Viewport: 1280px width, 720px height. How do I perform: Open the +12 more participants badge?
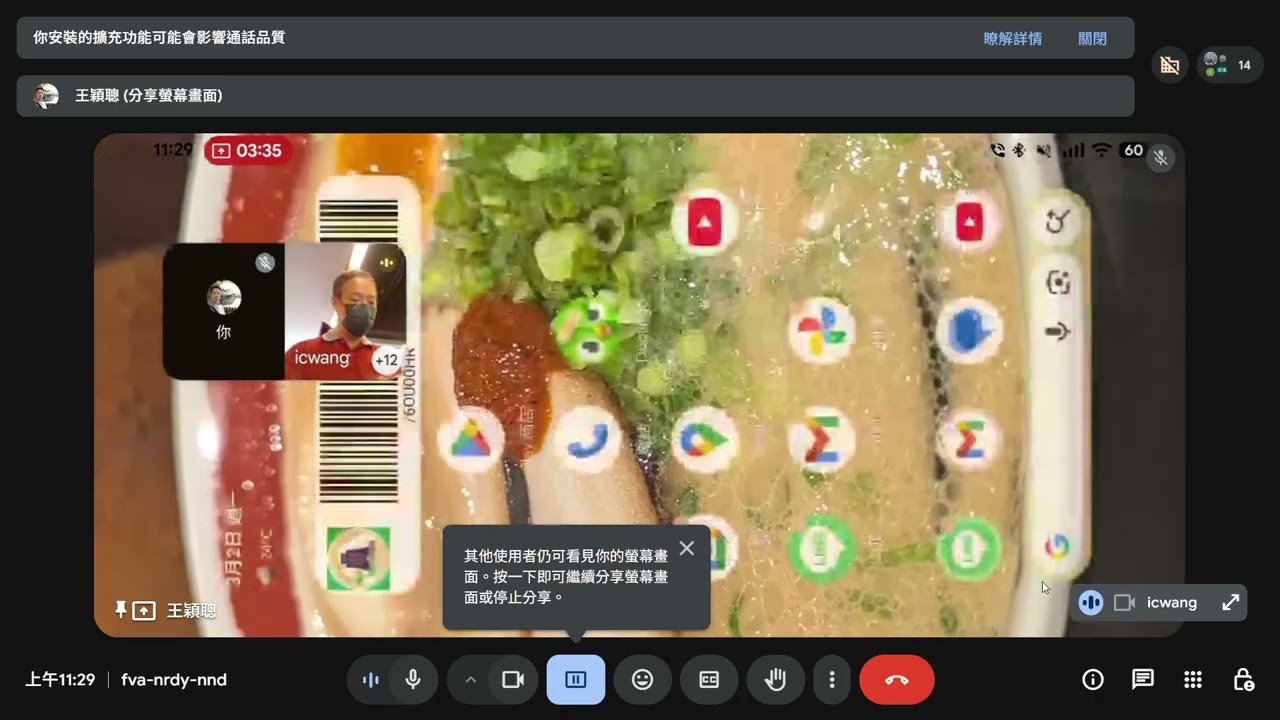click(x=386, y=360)
